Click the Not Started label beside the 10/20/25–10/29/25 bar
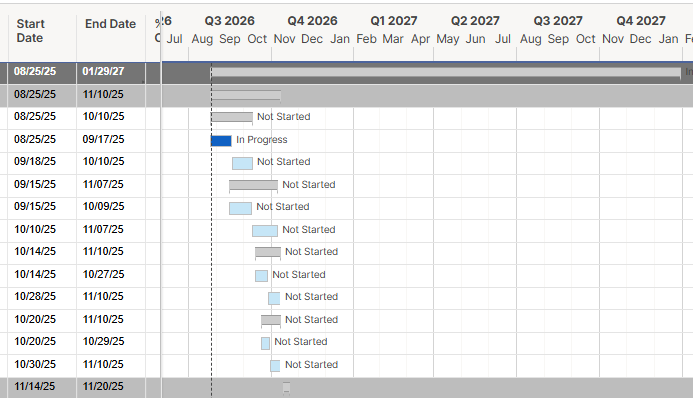 pos(301,341)
